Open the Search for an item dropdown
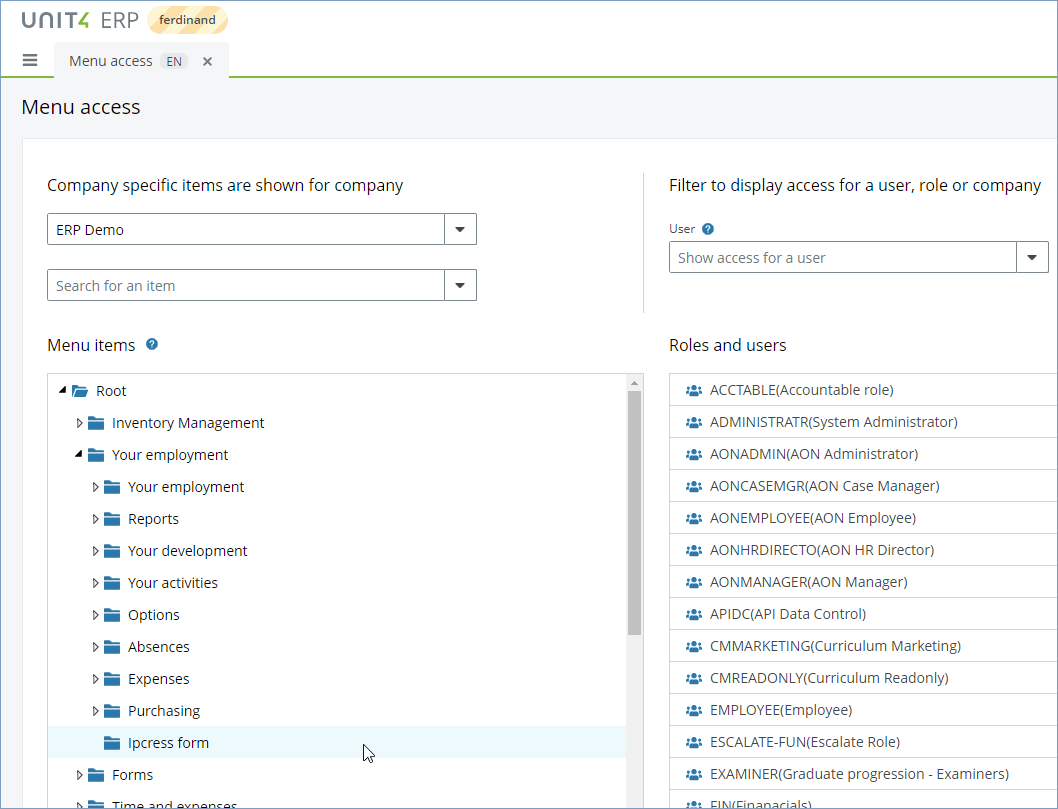The image size is (1058, 809). [460, 285]
